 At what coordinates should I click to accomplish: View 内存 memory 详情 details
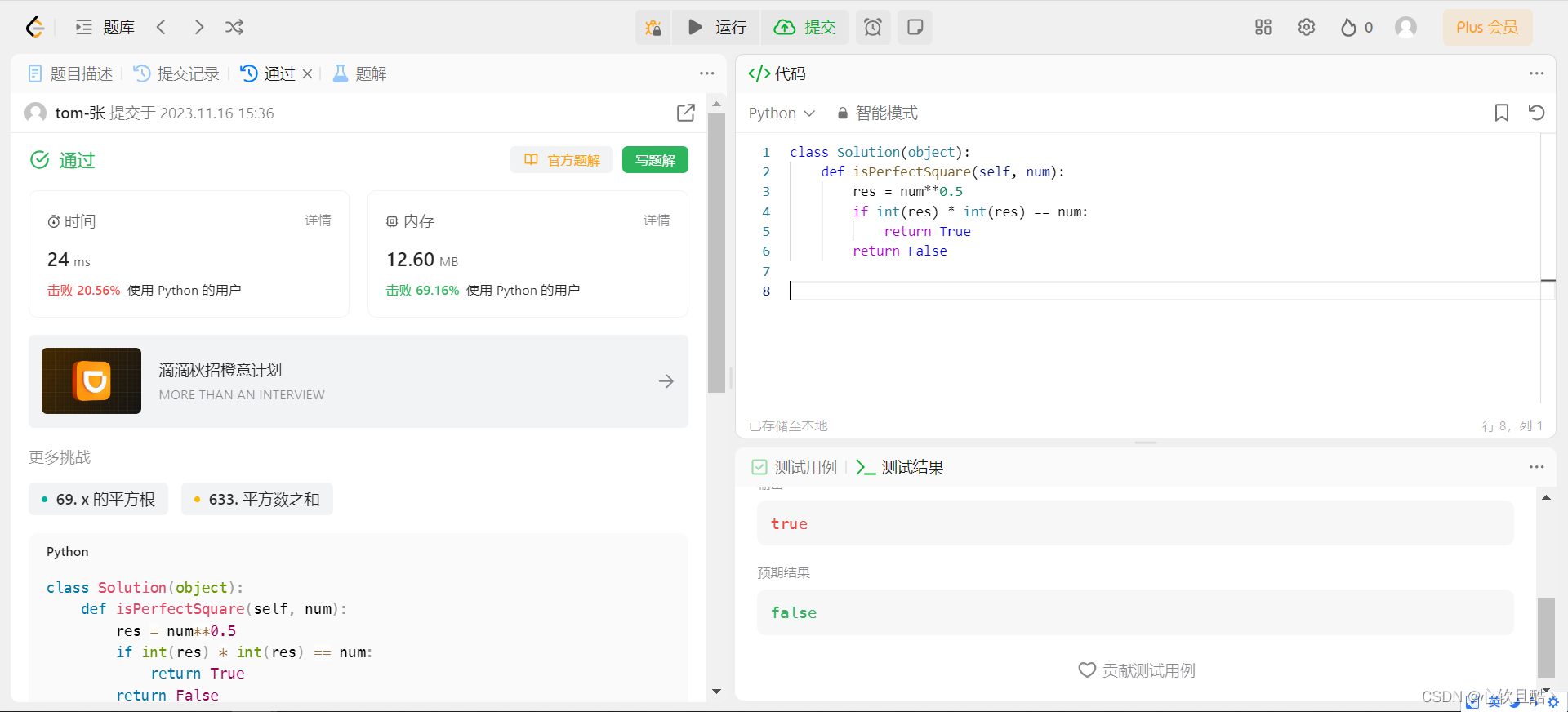(x=657, y=220)
